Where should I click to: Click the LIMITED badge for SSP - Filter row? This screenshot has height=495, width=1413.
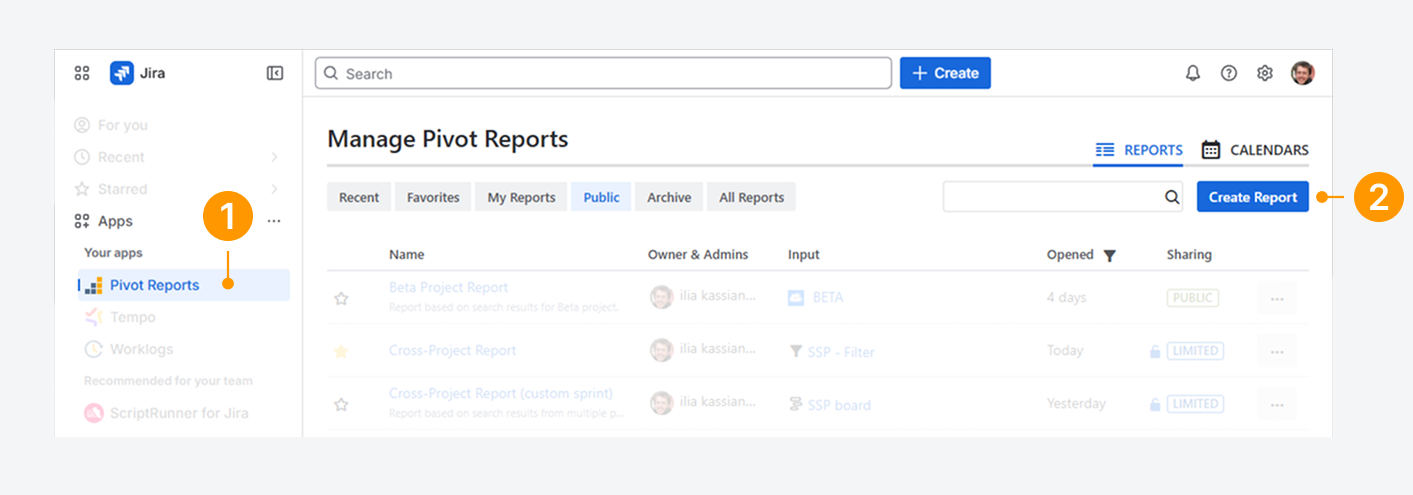(x=1195, y=351)
